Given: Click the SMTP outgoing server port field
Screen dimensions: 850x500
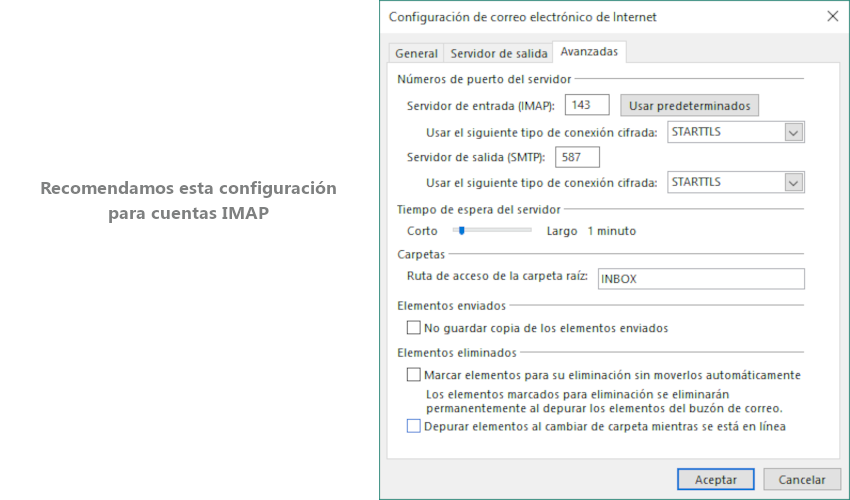Looking at the screenshot, I should (x=577, y=157).
